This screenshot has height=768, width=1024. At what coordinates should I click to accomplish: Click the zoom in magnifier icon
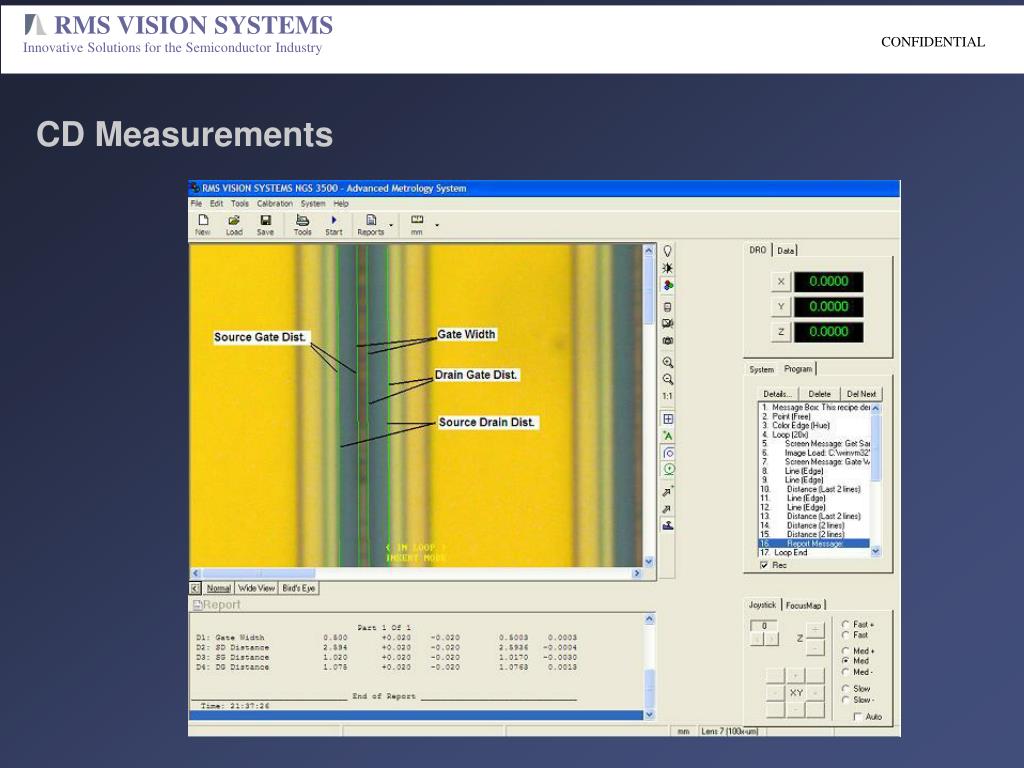pos(667,362)
